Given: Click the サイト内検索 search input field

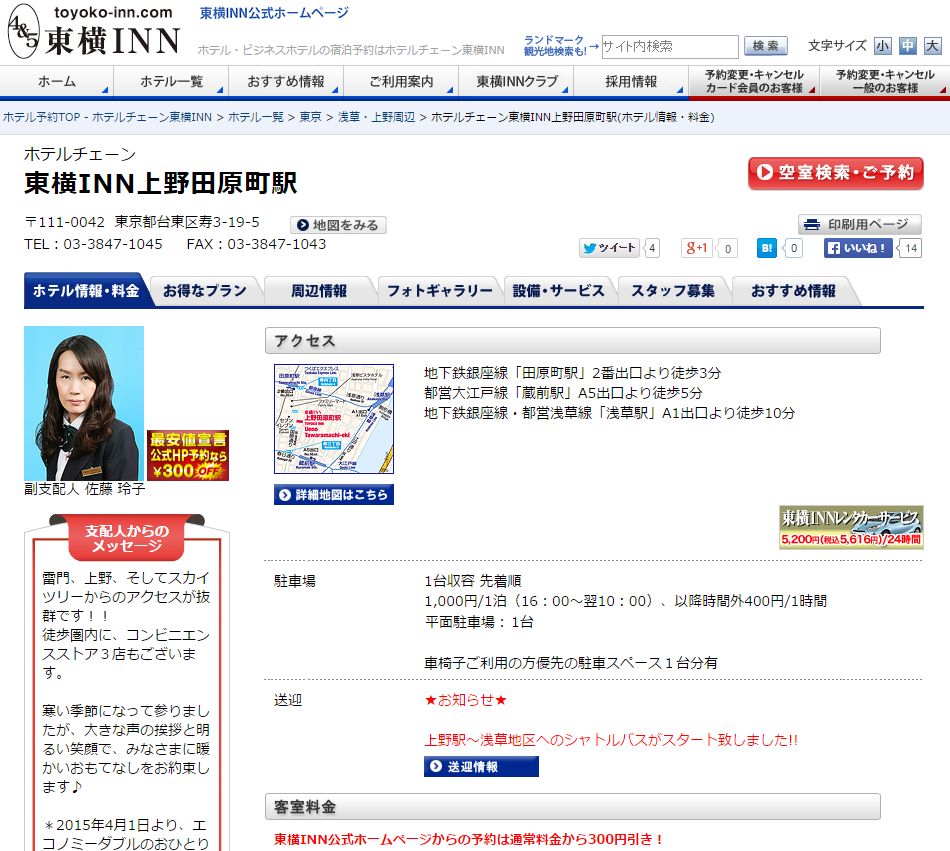Looking at the screenshot, I should 669,47.
